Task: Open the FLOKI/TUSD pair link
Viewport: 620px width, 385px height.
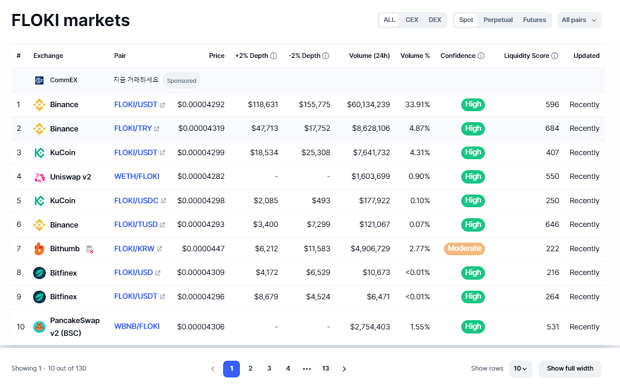Action: coord(136,225)
